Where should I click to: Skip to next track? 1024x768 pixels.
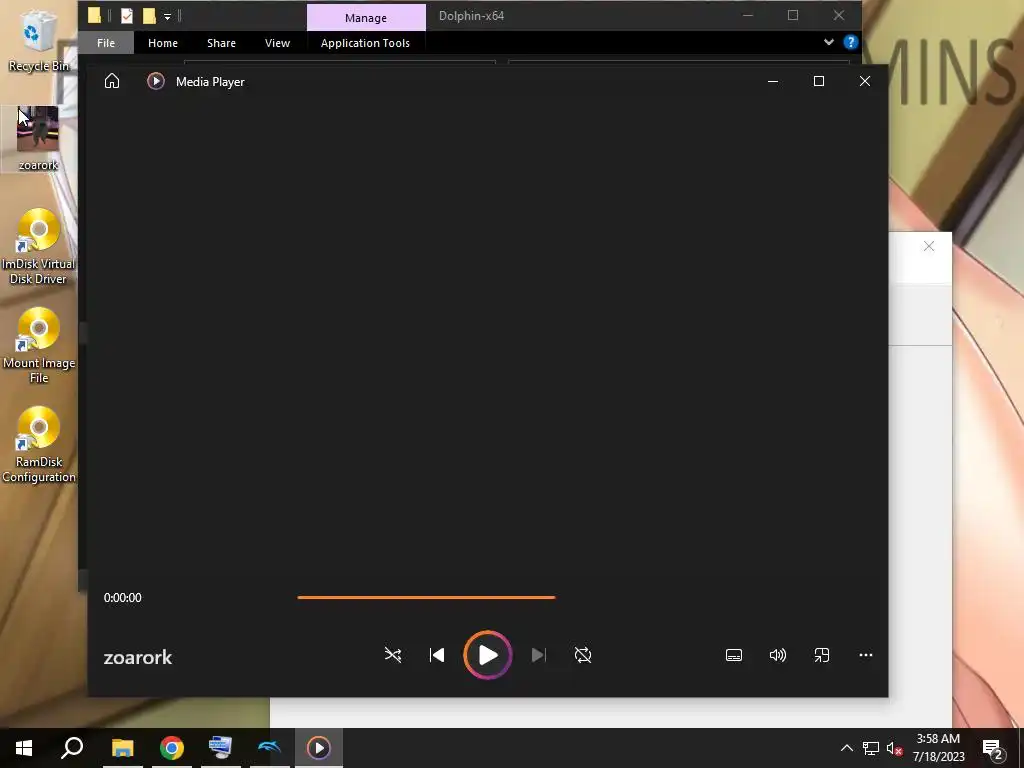(x=538, y=655)
